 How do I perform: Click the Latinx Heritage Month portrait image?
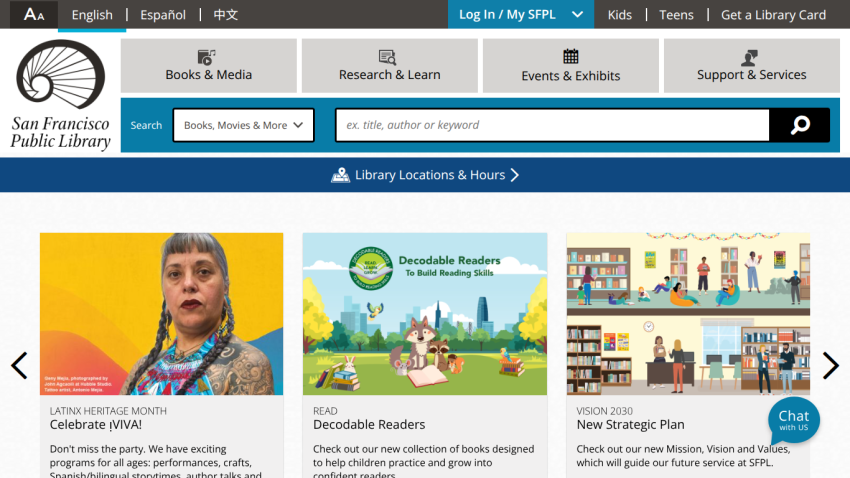tap(162, 314)
